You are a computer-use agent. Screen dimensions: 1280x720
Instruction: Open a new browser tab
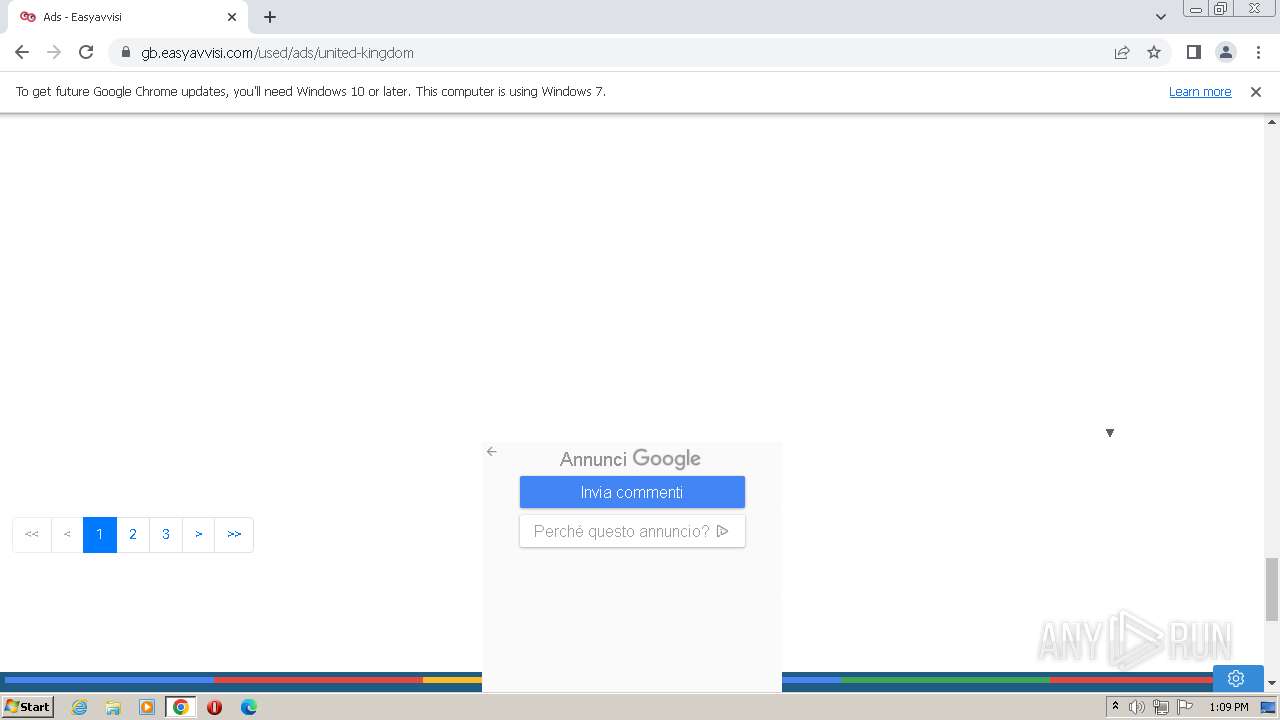(x=270, y=17)
